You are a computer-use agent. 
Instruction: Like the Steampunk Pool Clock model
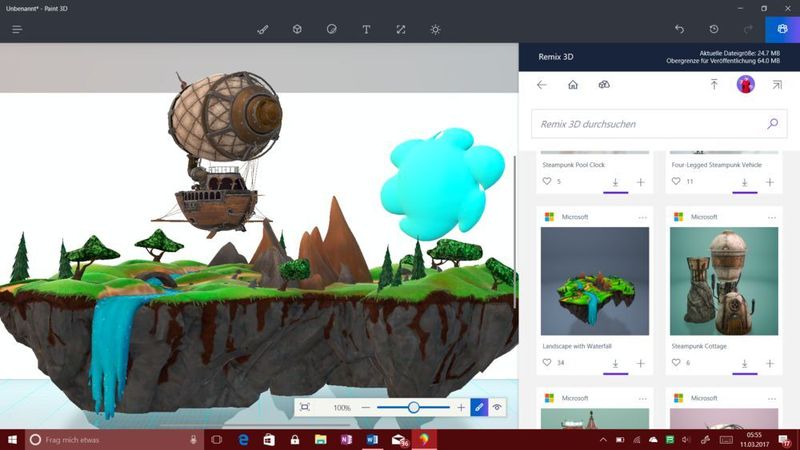pyautogui.click(x=547, y=181)
